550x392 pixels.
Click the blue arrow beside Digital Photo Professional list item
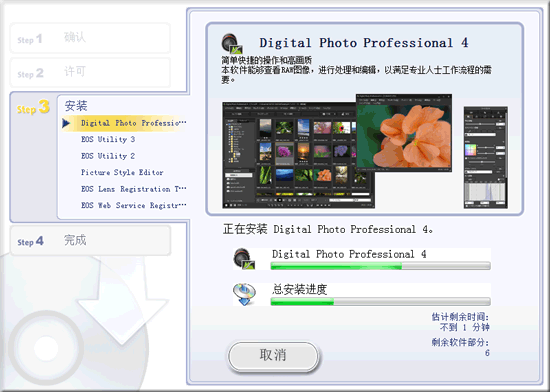[x=66, y=123]
